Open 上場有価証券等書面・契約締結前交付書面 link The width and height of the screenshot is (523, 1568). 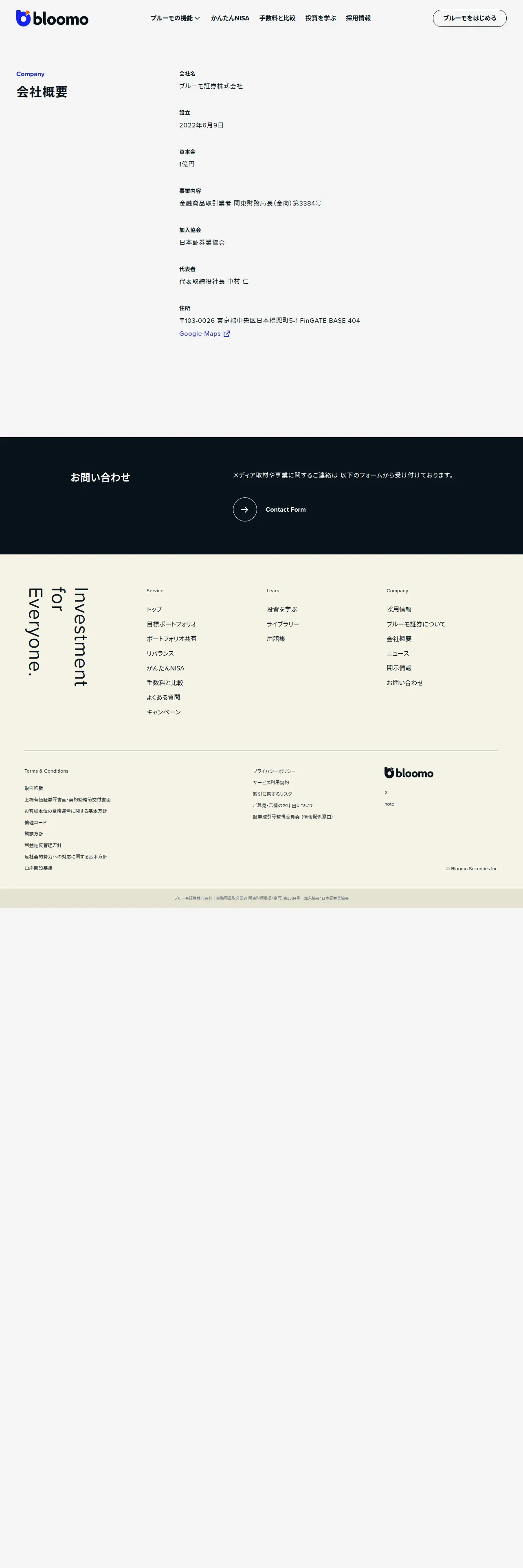click(68, 800)
